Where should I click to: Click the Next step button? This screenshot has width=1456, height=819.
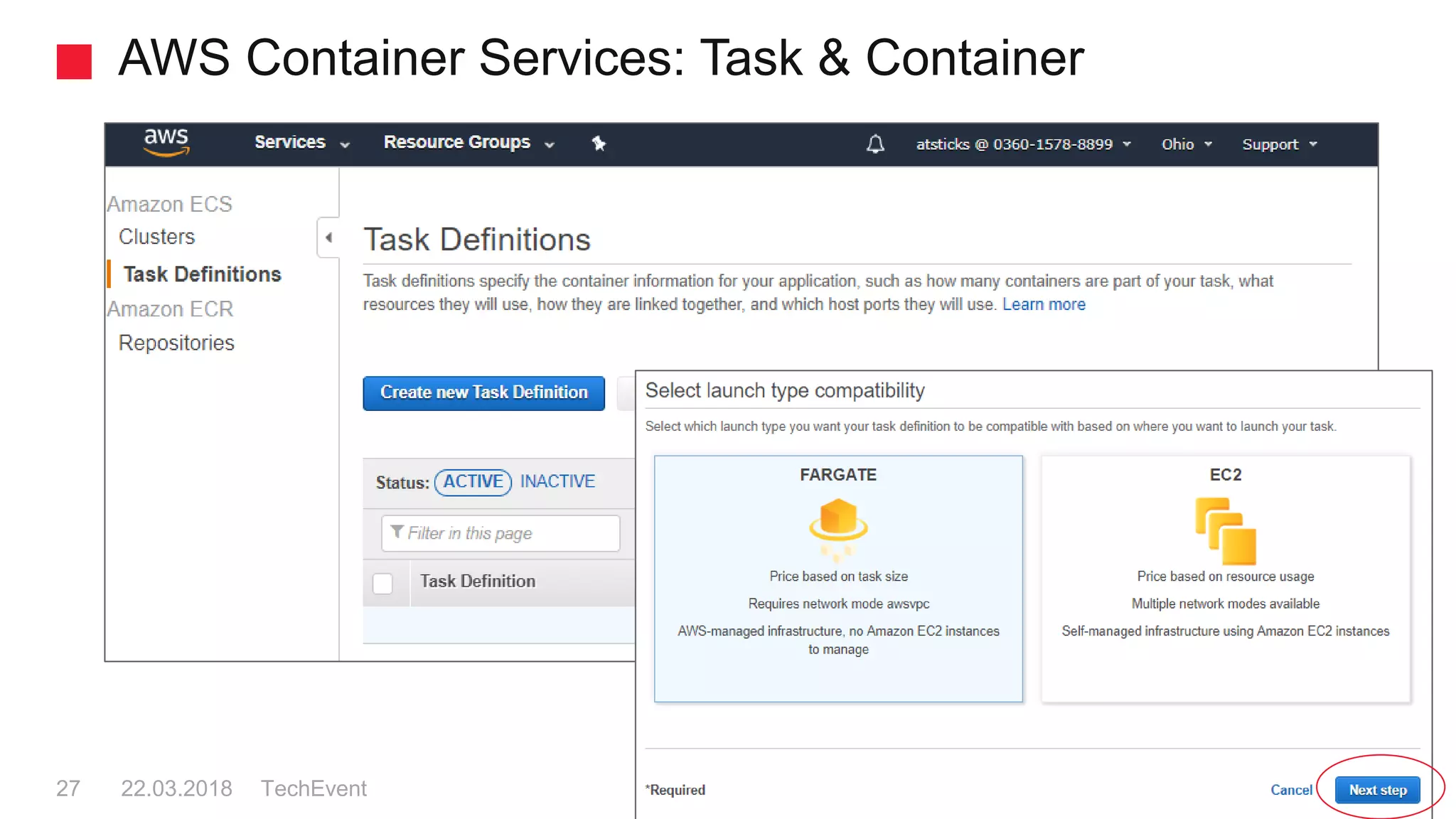[x=1377, y=790]
